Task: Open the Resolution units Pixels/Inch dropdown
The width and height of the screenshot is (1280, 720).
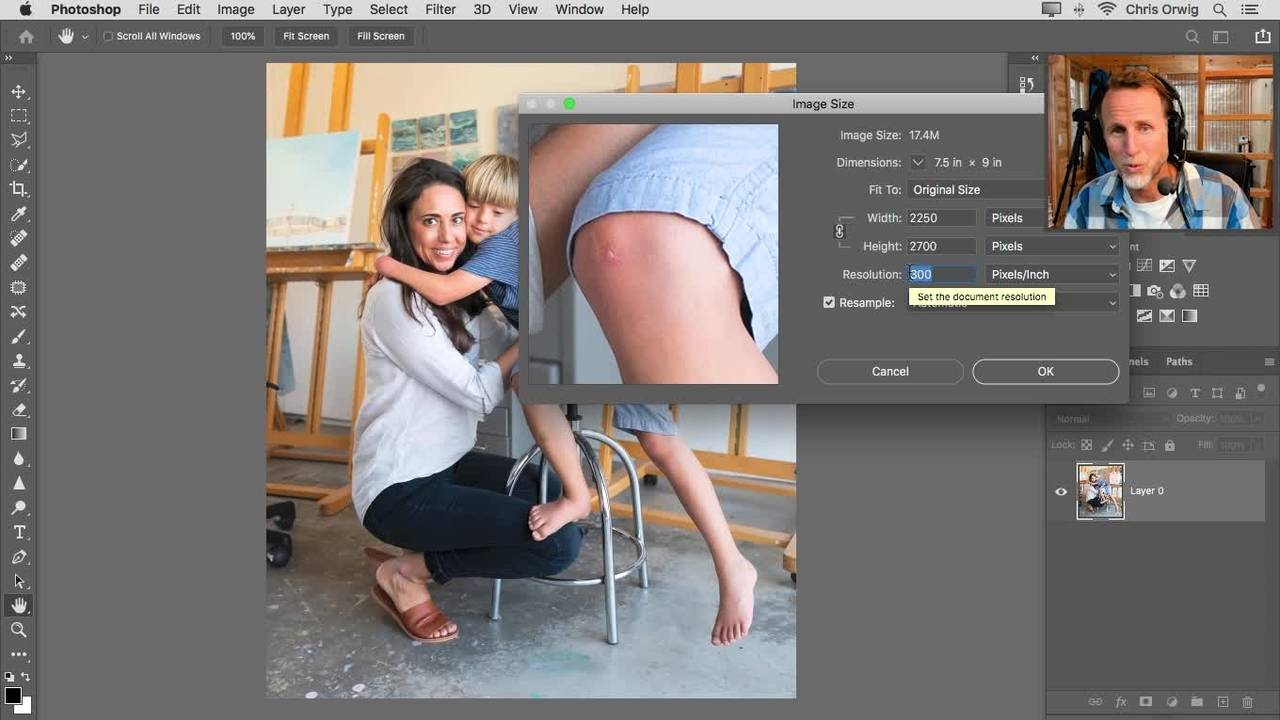Action: [1051, 274]
